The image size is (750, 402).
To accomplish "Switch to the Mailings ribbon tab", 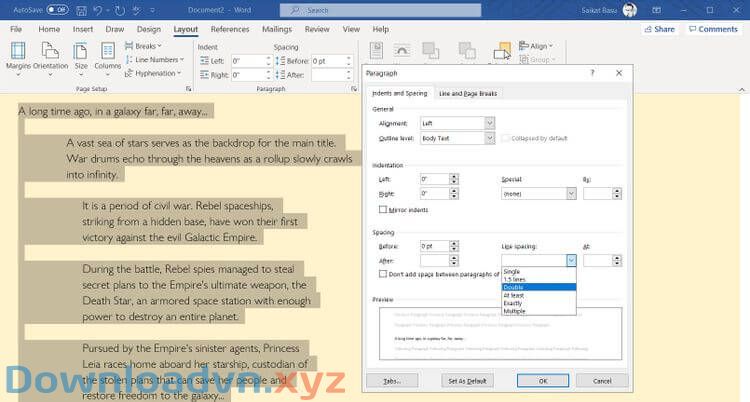I will 277,29.
